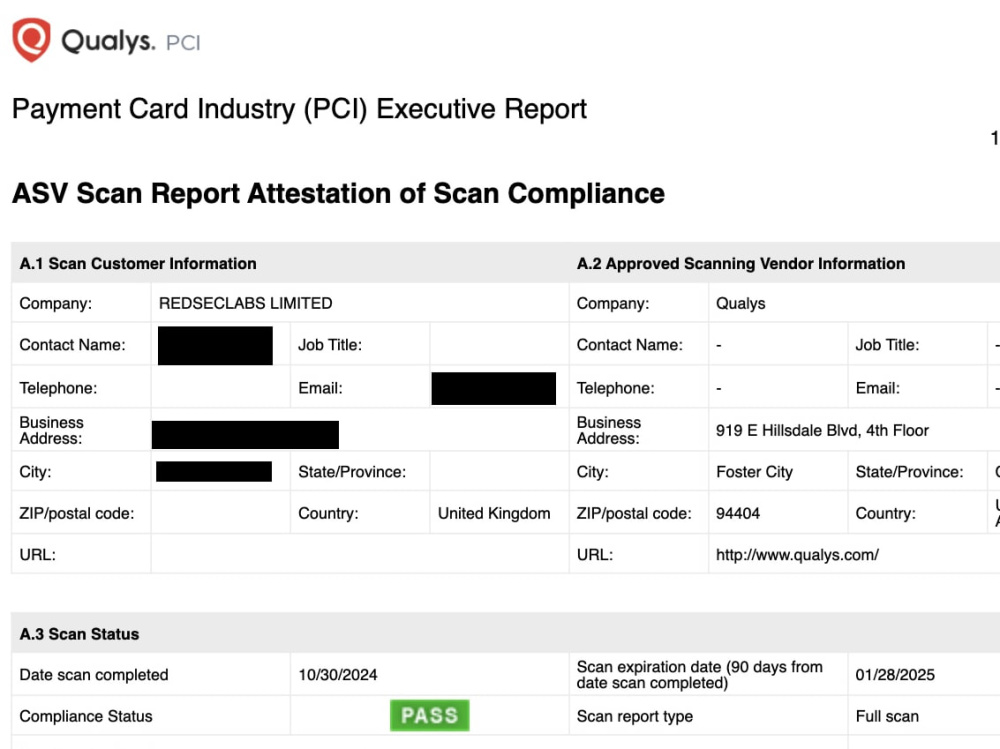Image resolution: width=1000 pixels, height=749 pixels.
Task: Click the '94404' ZIP code value
Action: [x=738, y=514]
